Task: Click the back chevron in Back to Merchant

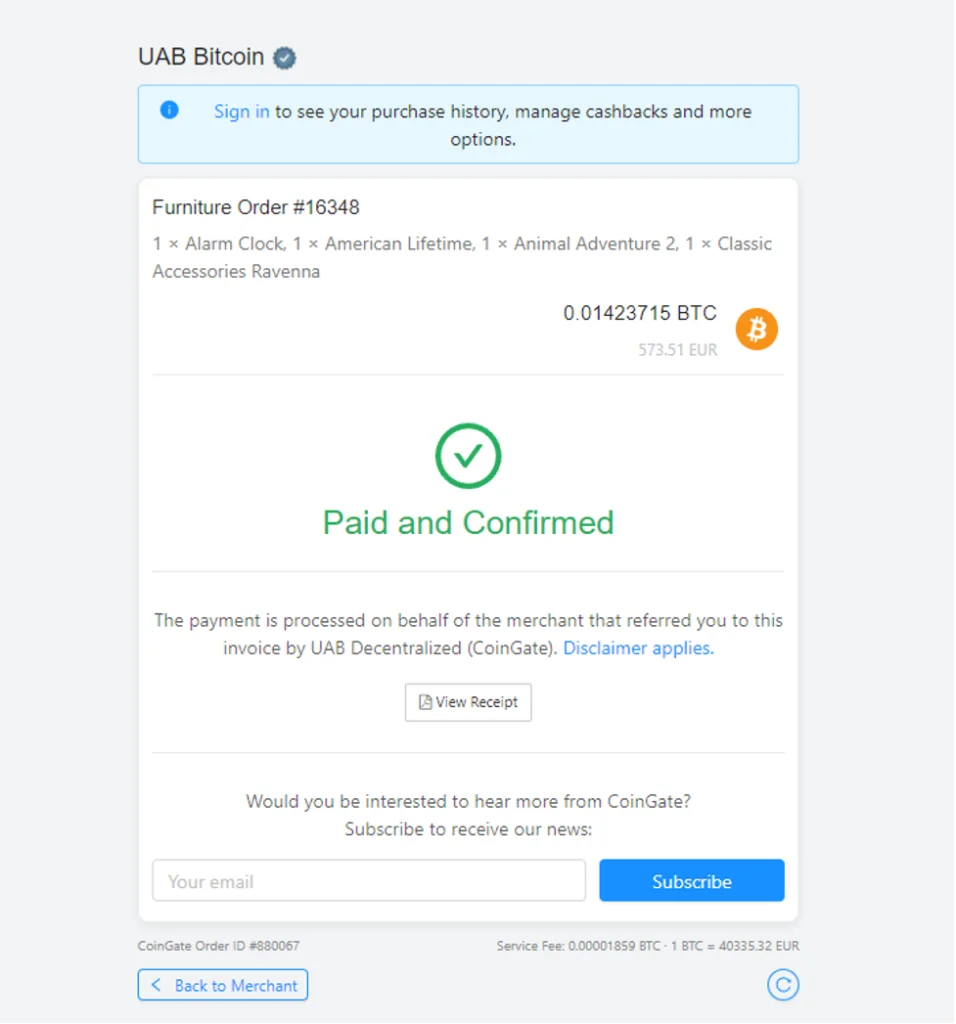Action: [156, 985]
